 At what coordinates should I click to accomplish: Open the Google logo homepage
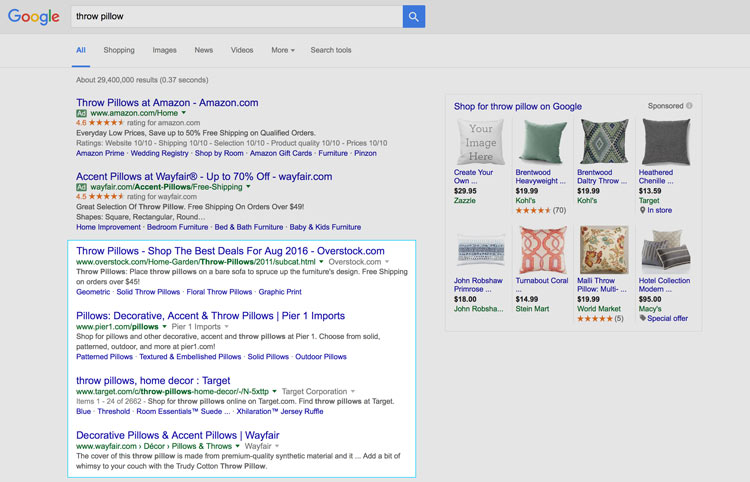33,17
